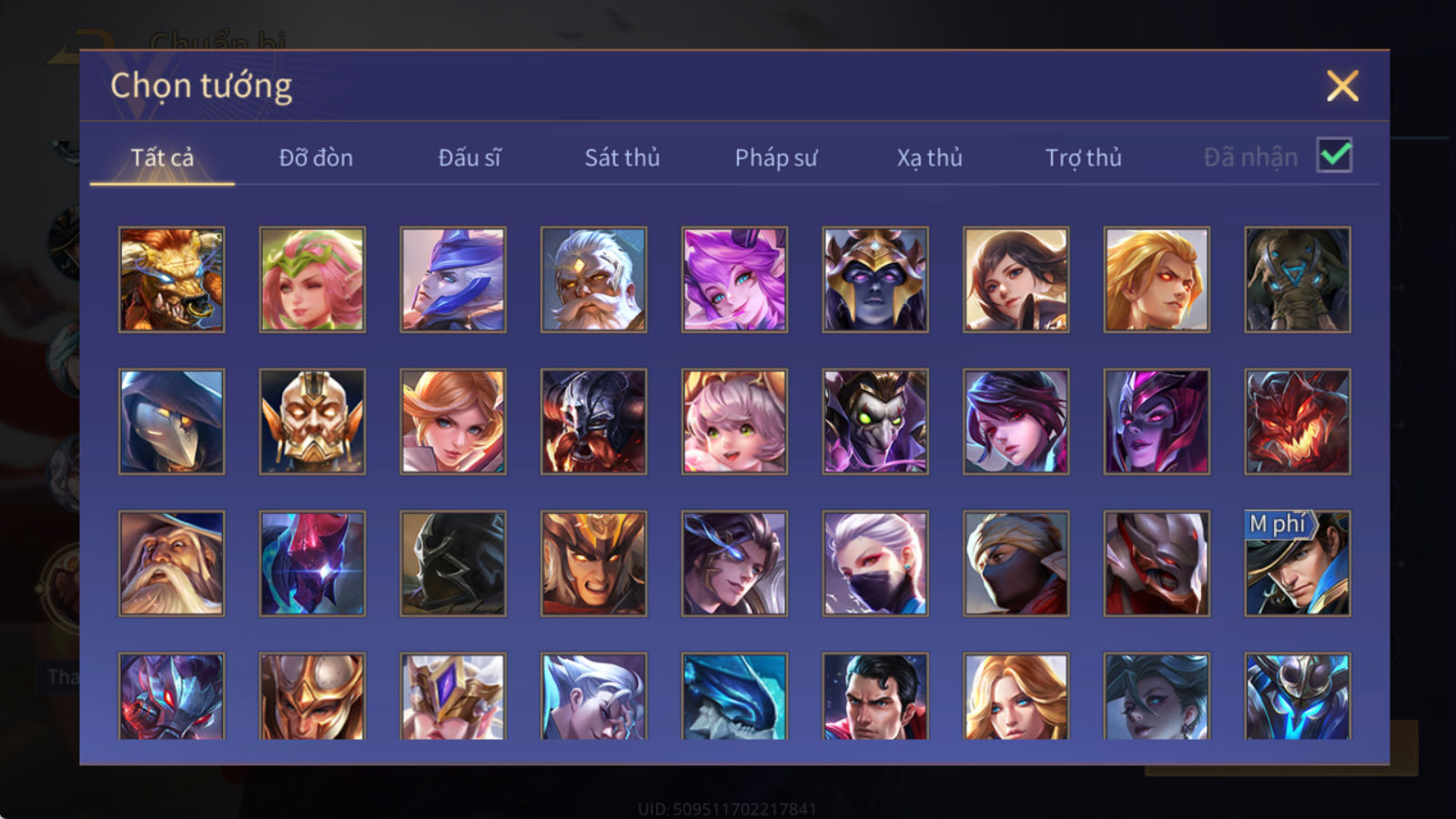The width and height of the screenshot is (1456, 819).
Task: Select the Tất cả tab
Action: (x=162, y=157)
